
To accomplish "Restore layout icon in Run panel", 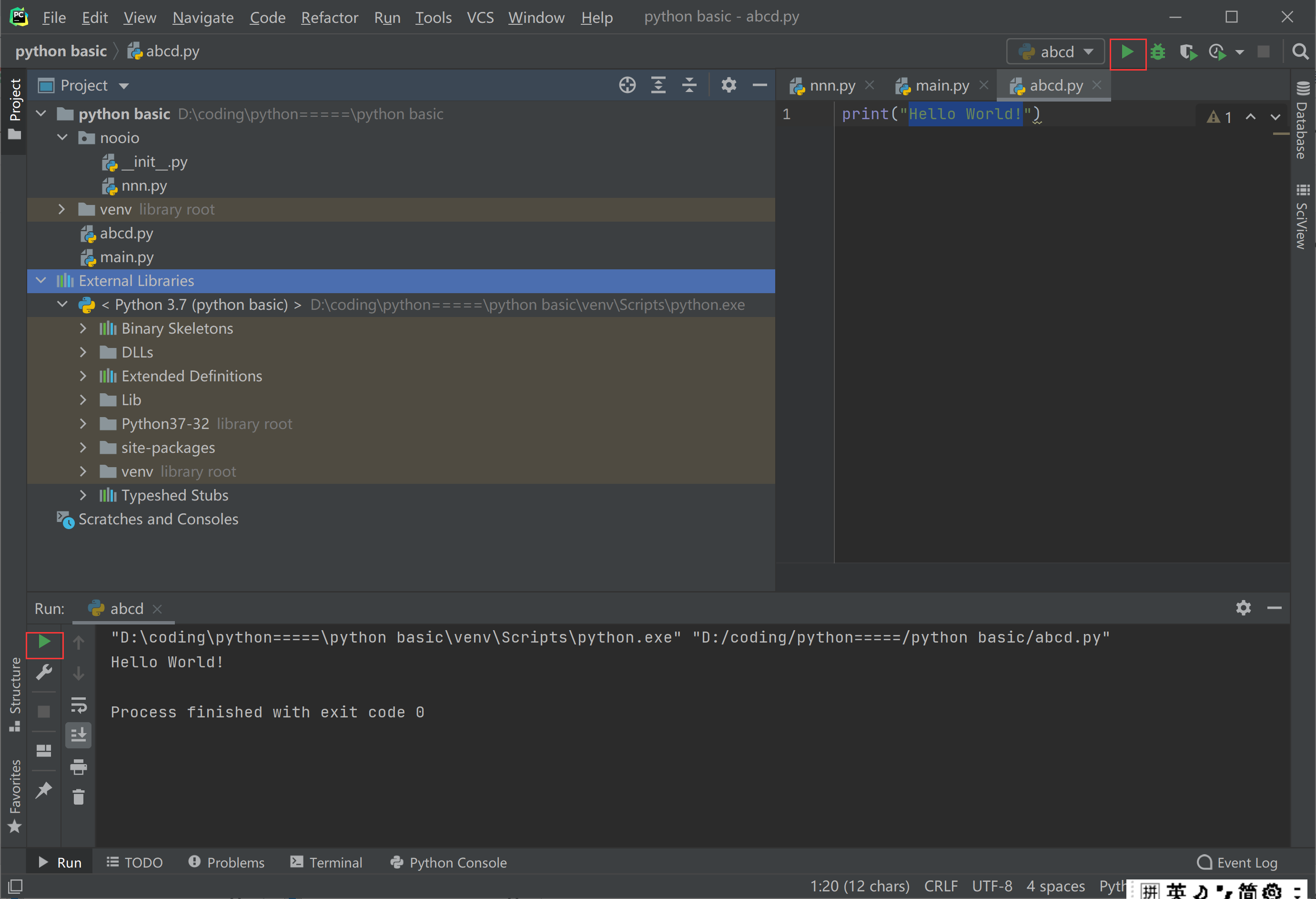I will coord(44,751).
